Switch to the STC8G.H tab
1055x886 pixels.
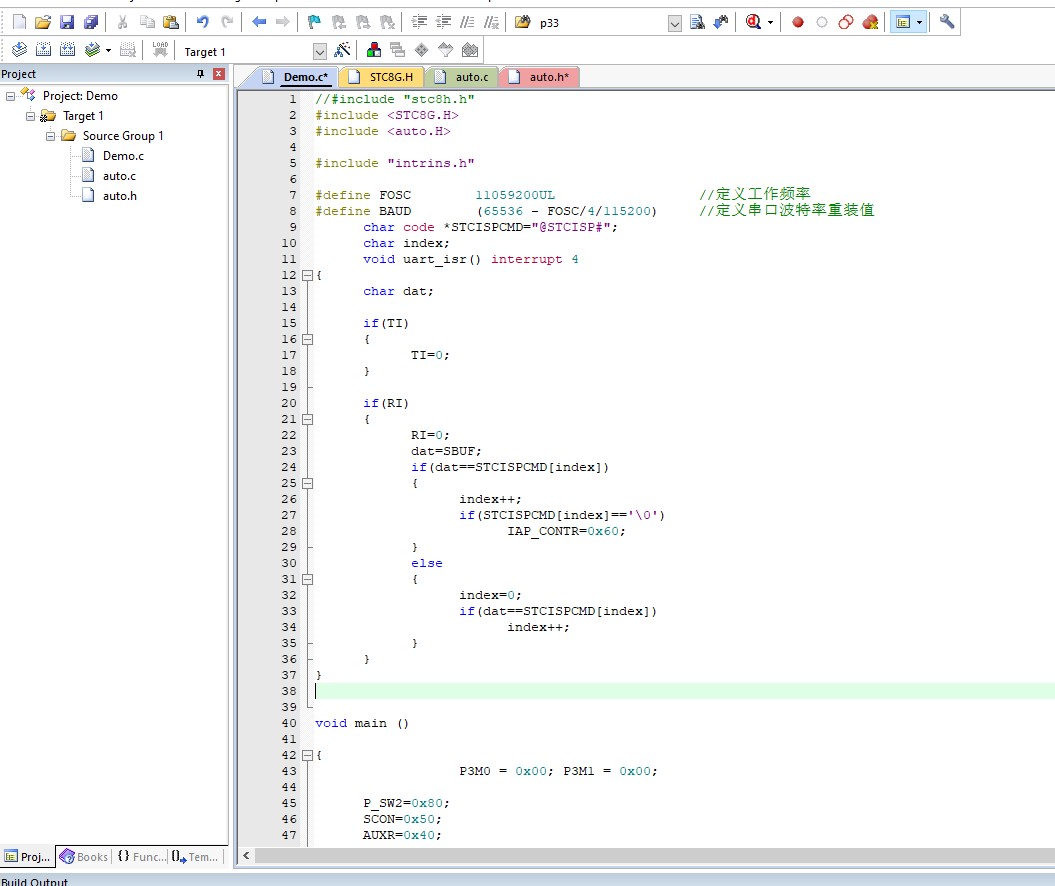(382, 77)
